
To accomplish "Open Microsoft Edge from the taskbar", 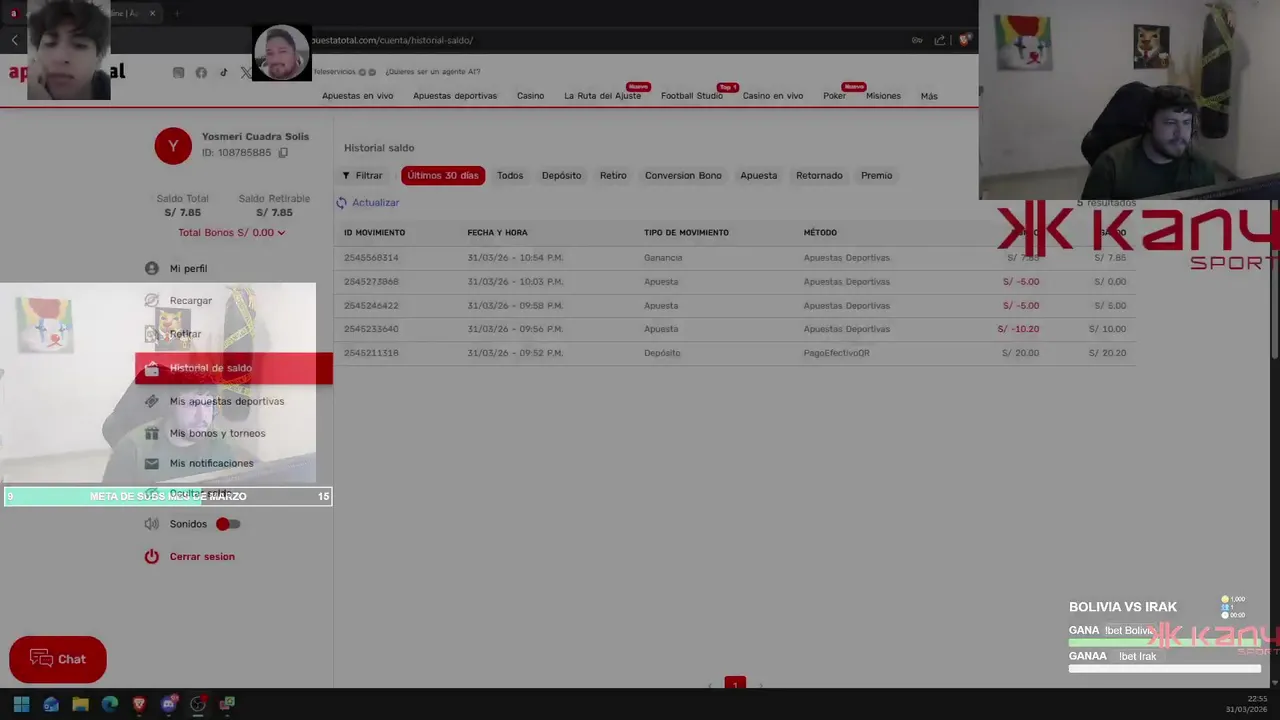I will pyautogui.click(x=110, y=704).
